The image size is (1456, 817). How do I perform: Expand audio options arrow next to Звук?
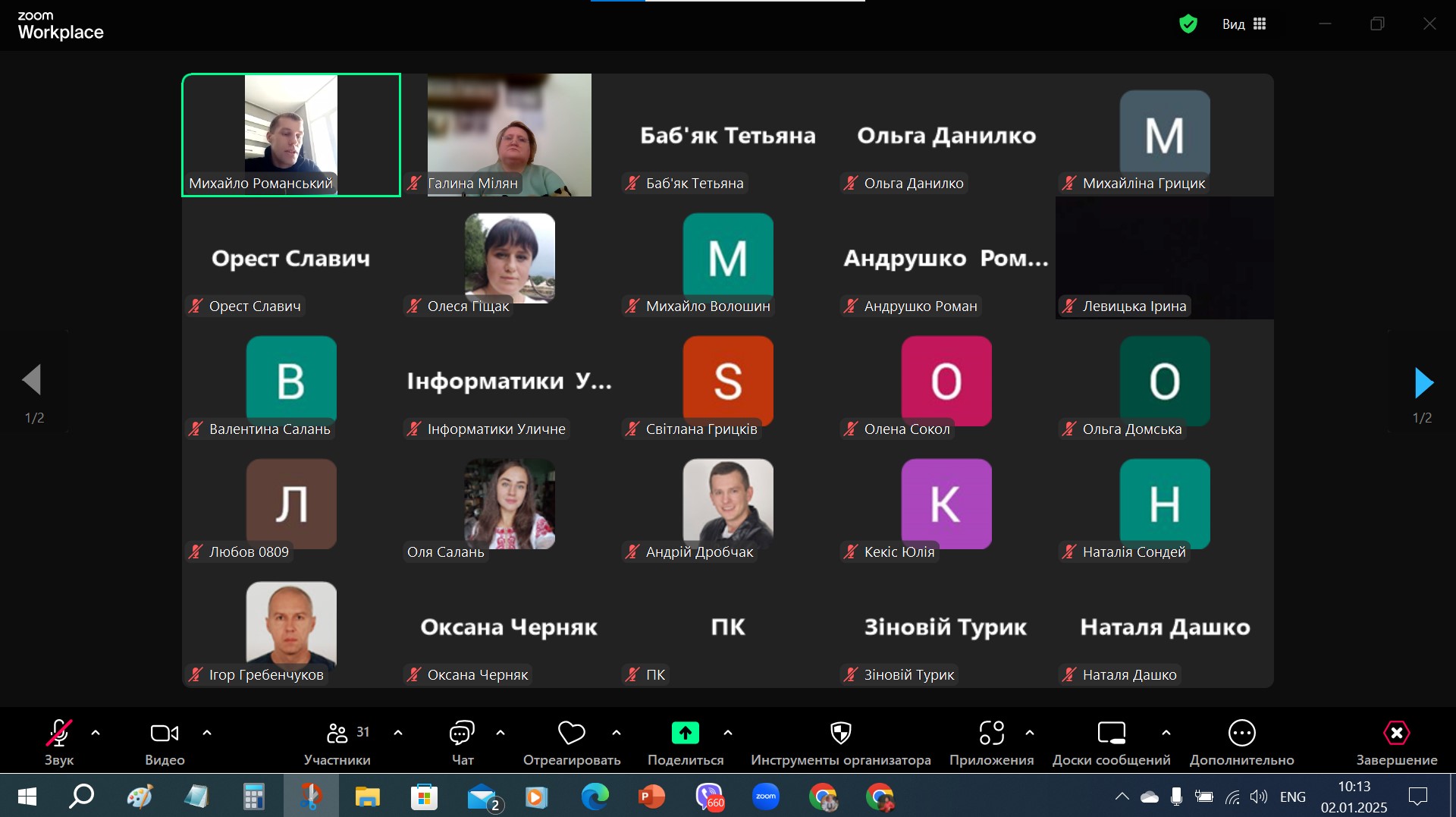click(96, 733)
